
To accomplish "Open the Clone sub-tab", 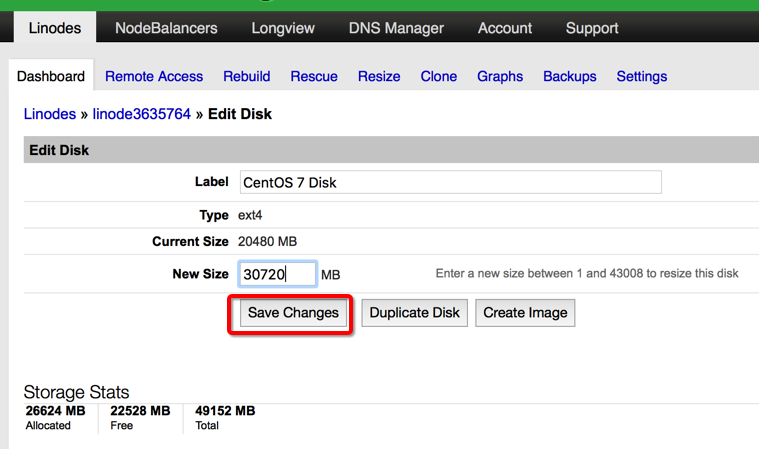I will (x=439, y=76).
